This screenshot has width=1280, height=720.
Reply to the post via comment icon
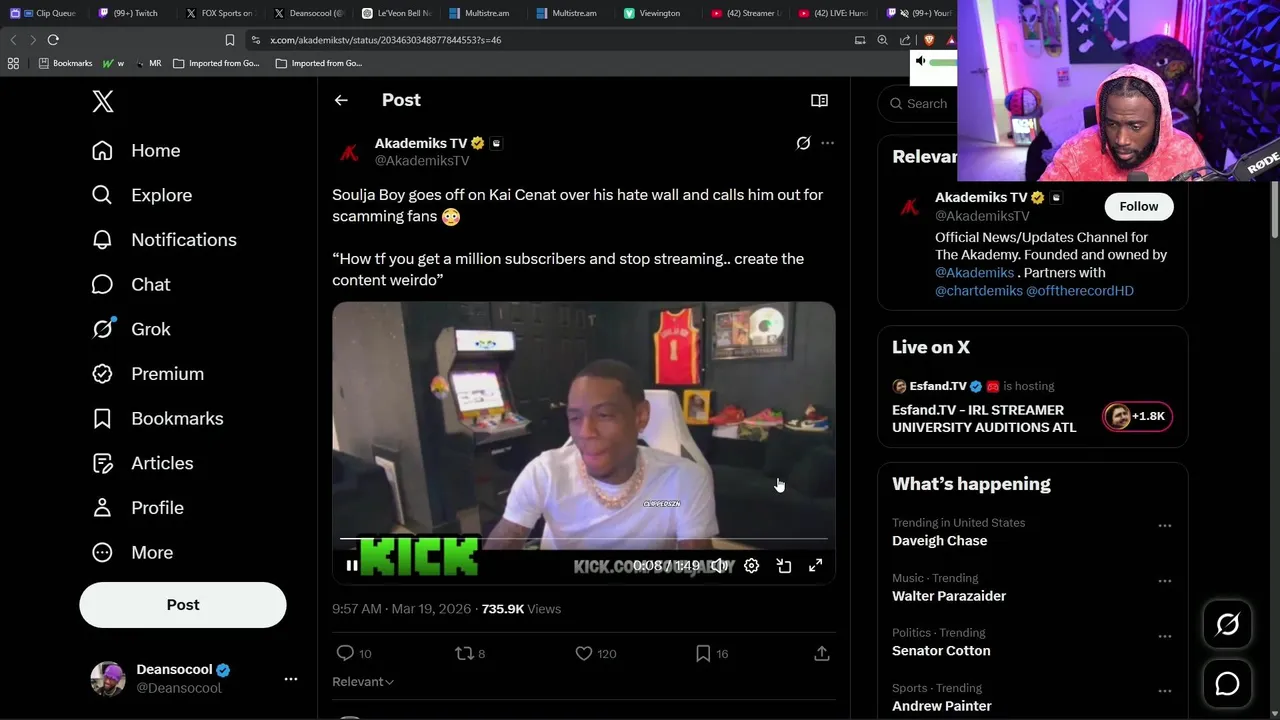click(345, 653)
